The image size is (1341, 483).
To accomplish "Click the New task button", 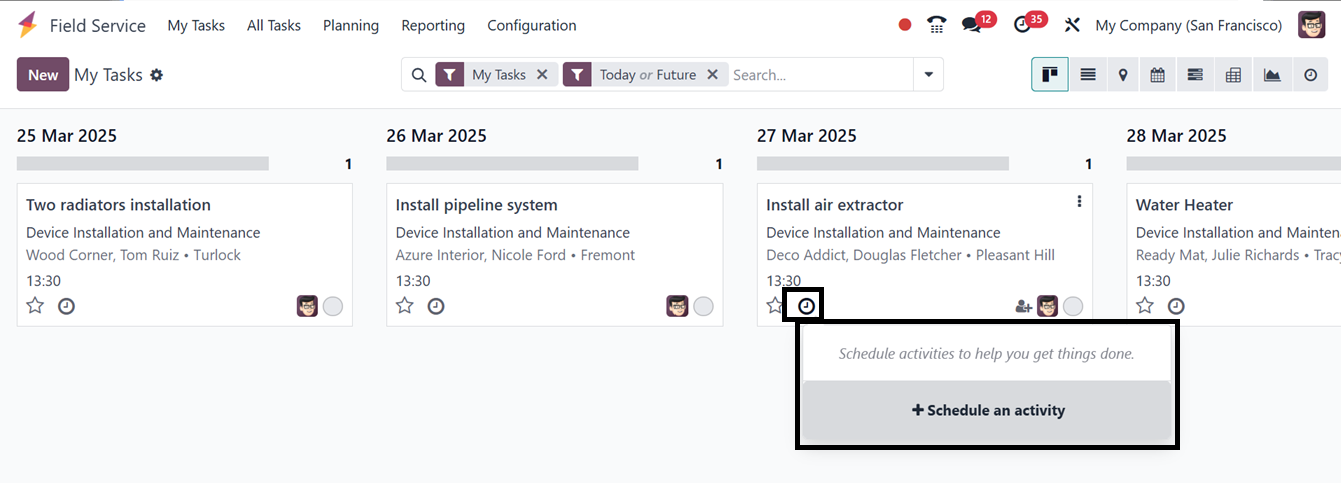I will click(43, 75).
